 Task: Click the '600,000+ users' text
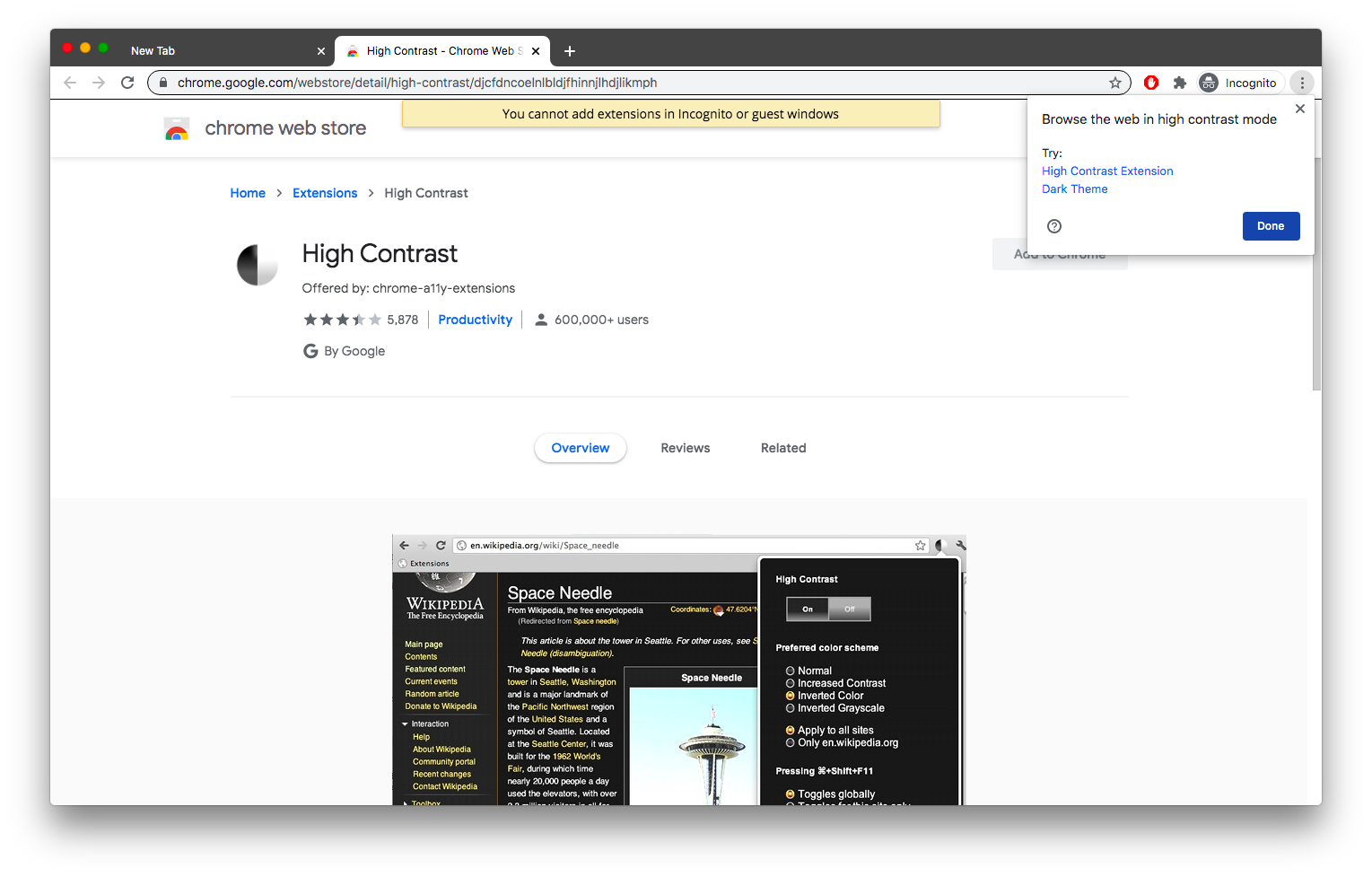(601, 320)
